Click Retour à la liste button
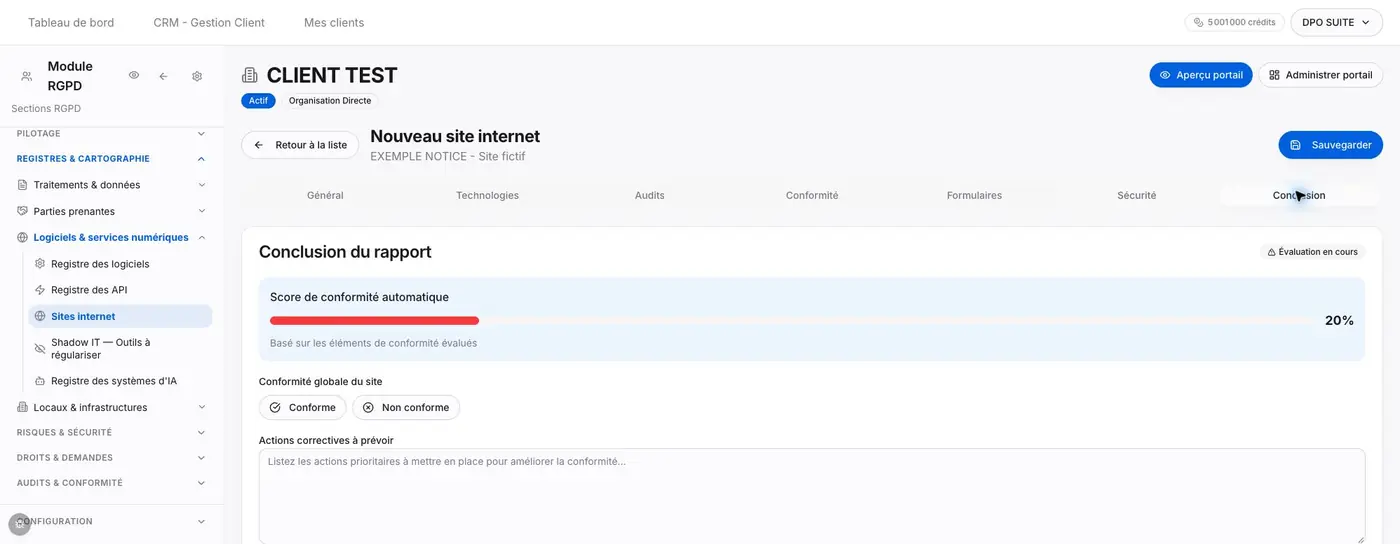This screenshot has width=1400, height=544. [x=300, y=145]
